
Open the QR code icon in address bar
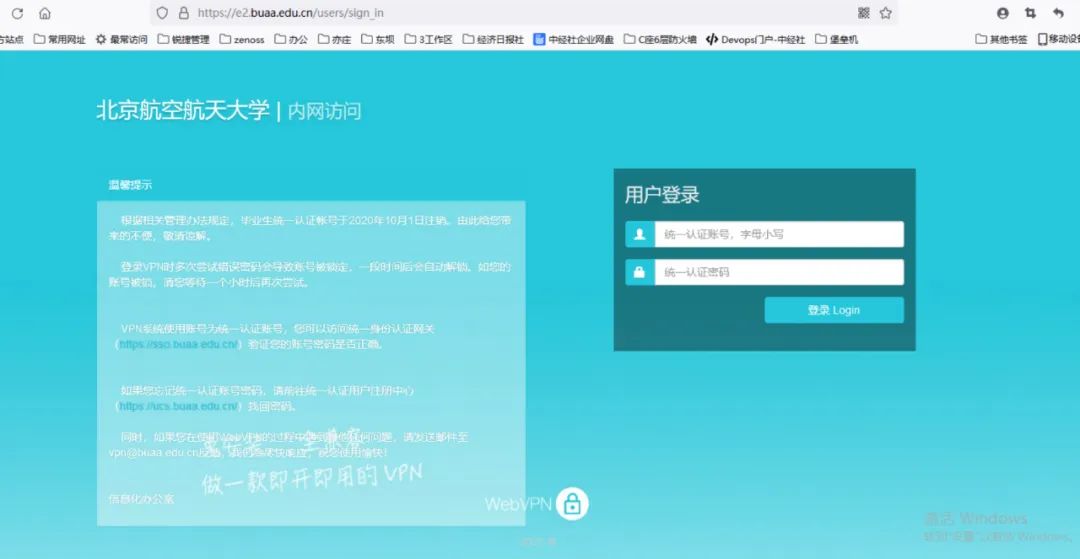[x=864, y=12]
